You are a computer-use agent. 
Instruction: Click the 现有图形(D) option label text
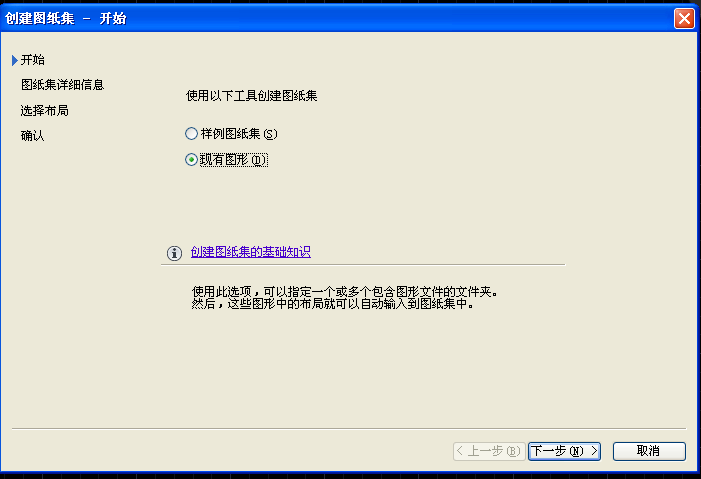point(234,159)
